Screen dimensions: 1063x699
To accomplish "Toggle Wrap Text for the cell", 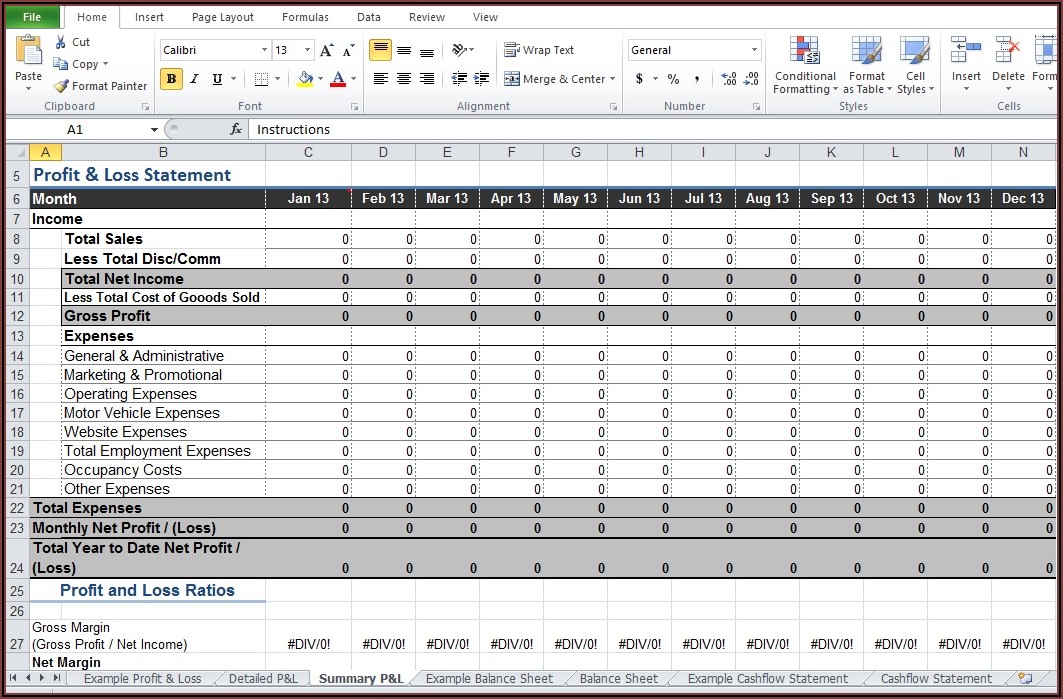I will coord(539,50).
